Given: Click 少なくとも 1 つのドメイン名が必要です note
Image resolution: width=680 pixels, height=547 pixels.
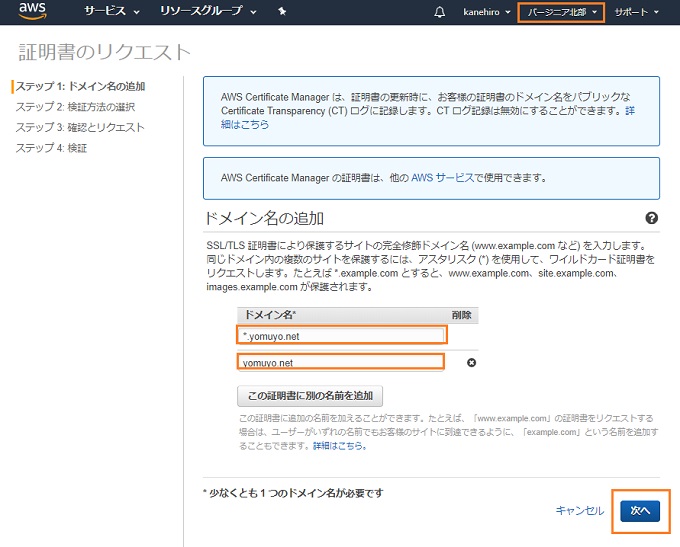Looking at the screenshot, I should [293, 493].
